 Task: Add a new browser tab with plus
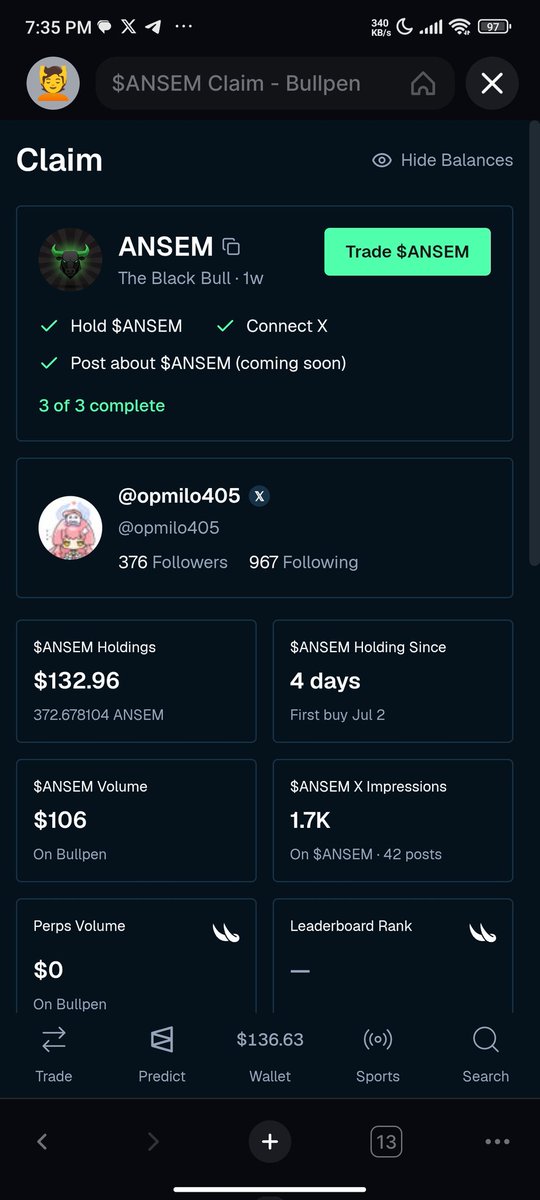pos(270,1141)
